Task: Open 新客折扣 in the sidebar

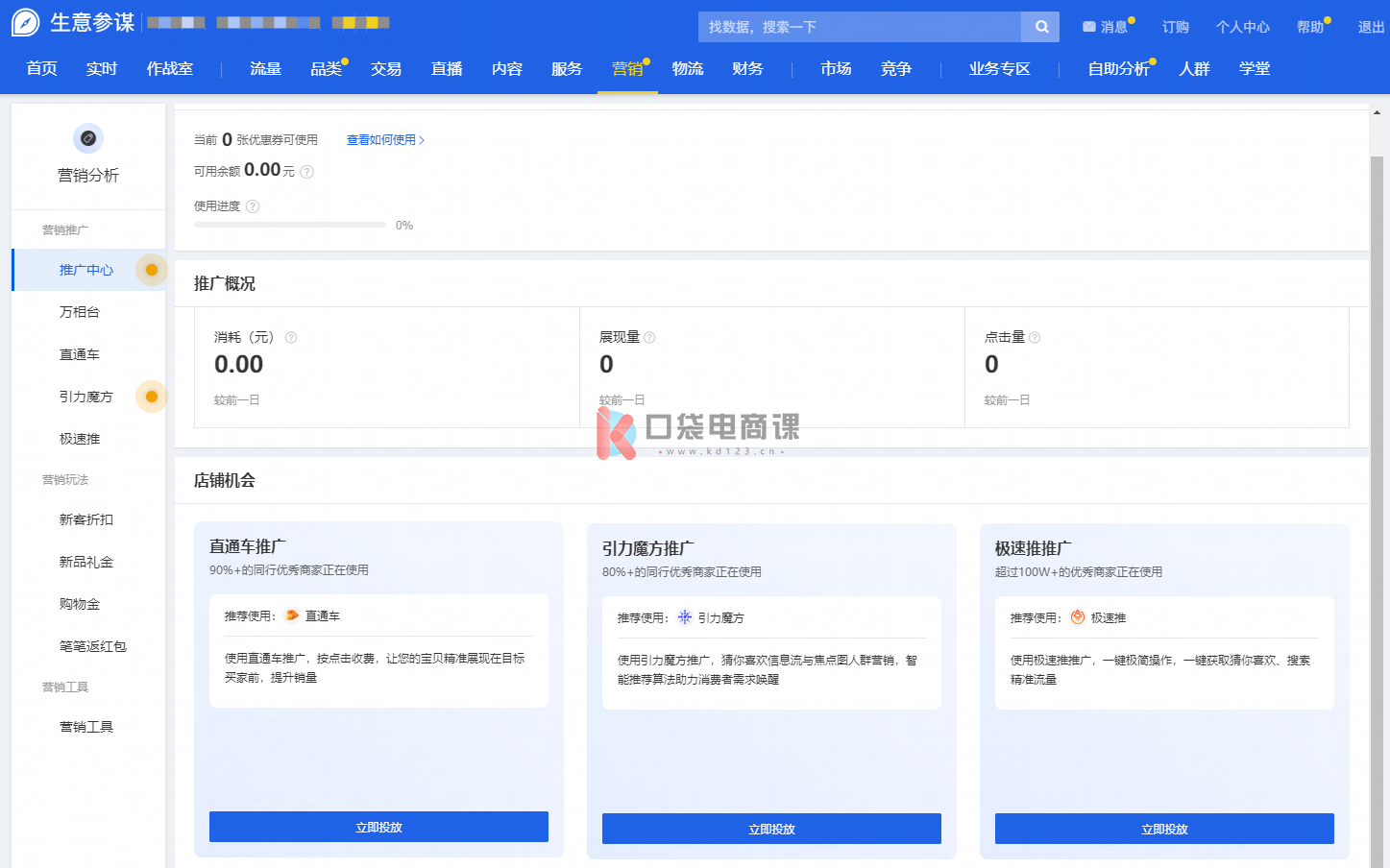Action: [x=86, y=519]
